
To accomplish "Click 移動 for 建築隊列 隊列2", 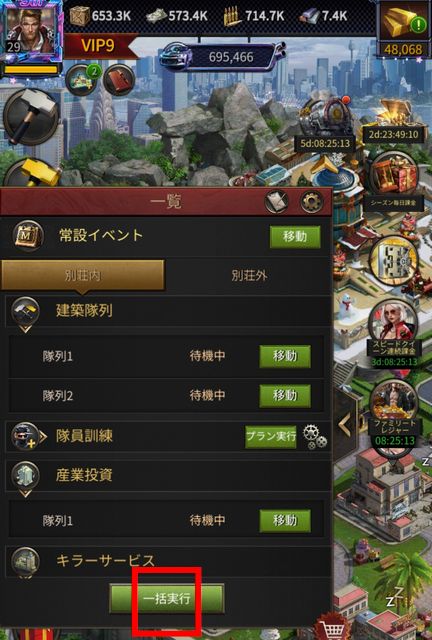I will [x=285, y=396].
